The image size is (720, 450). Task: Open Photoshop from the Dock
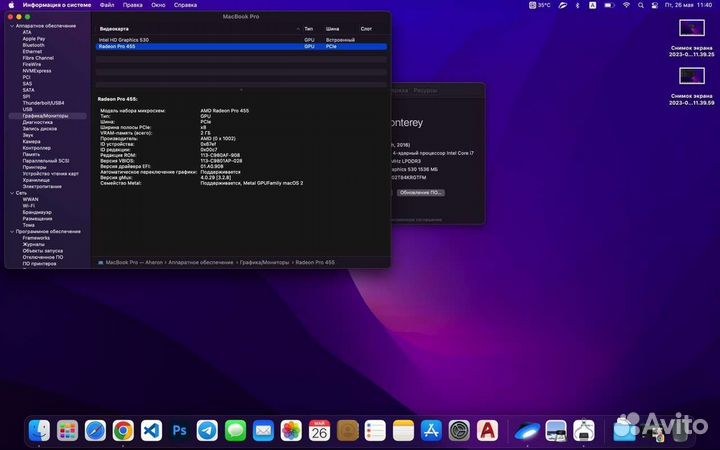click(180, 431)
